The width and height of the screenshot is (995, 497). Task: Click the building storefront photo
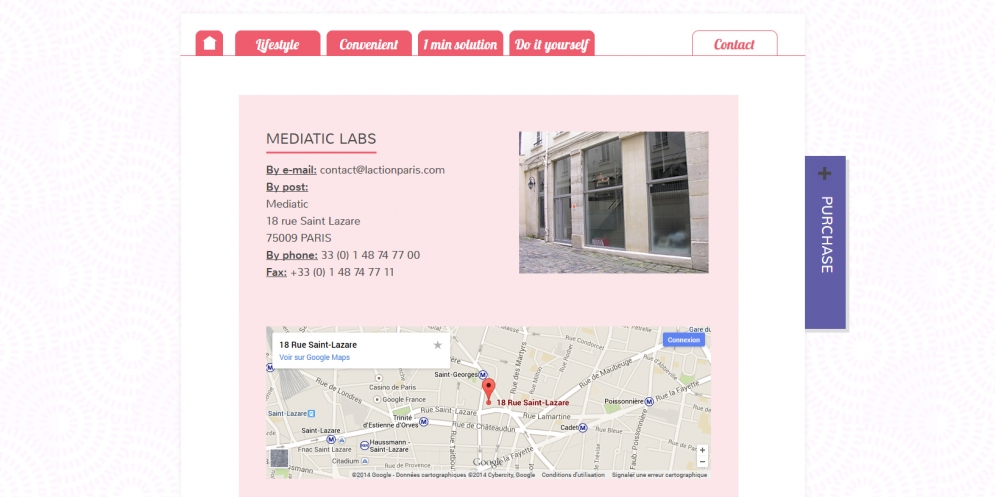(x=614, y=202)
